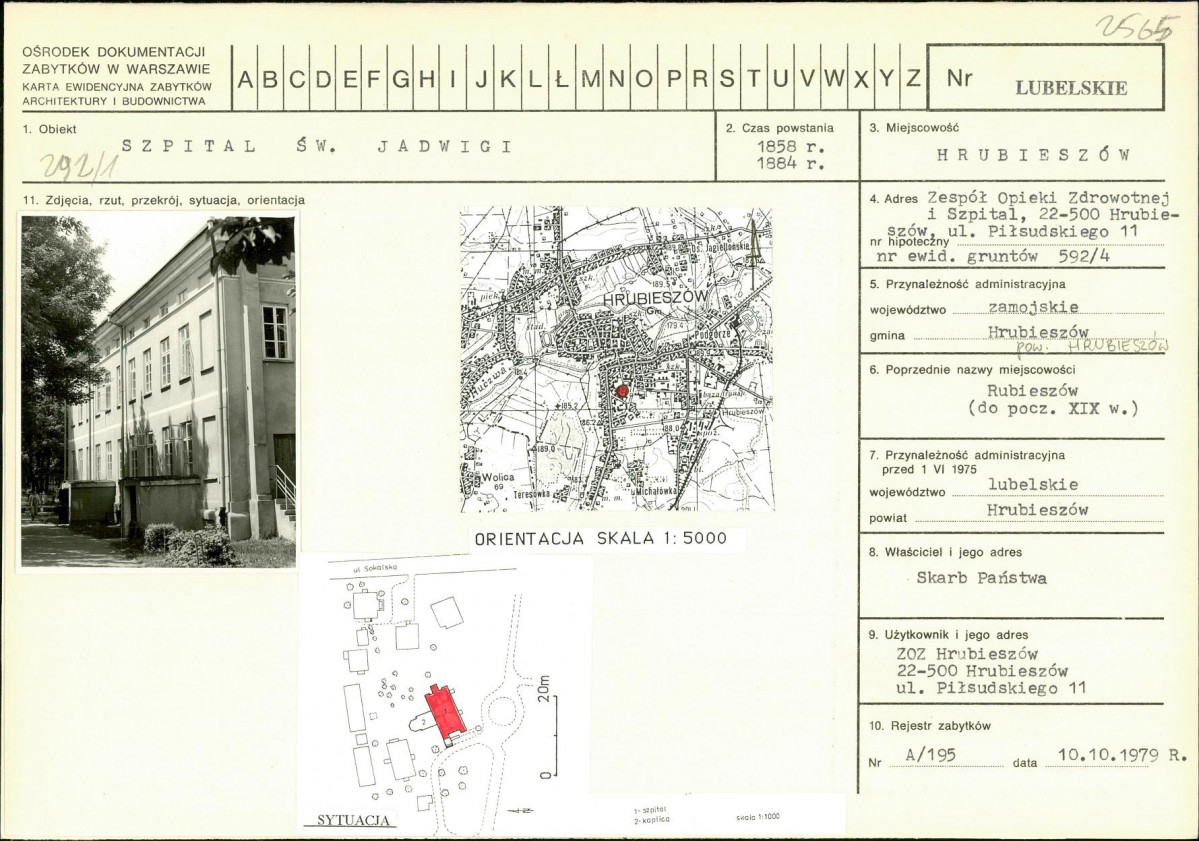Click the letter H in the alphabet index
This screenshot has width=1199, height=841.
tap(427, 78)
